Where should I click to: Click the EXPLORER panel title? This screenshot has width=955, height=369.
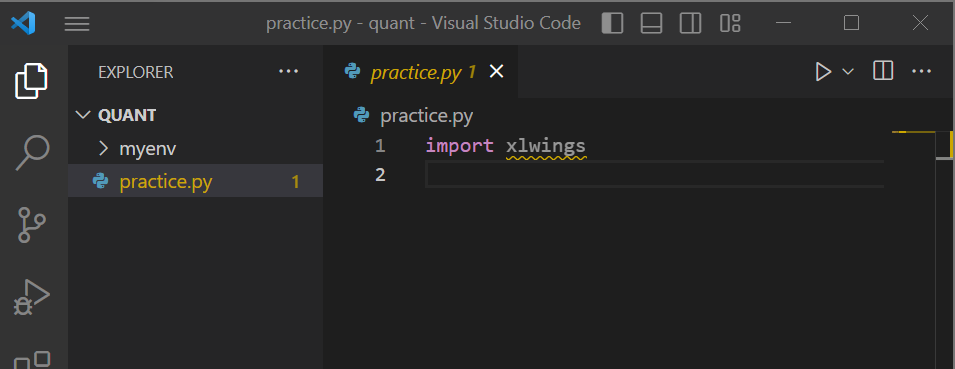[136, 72]
